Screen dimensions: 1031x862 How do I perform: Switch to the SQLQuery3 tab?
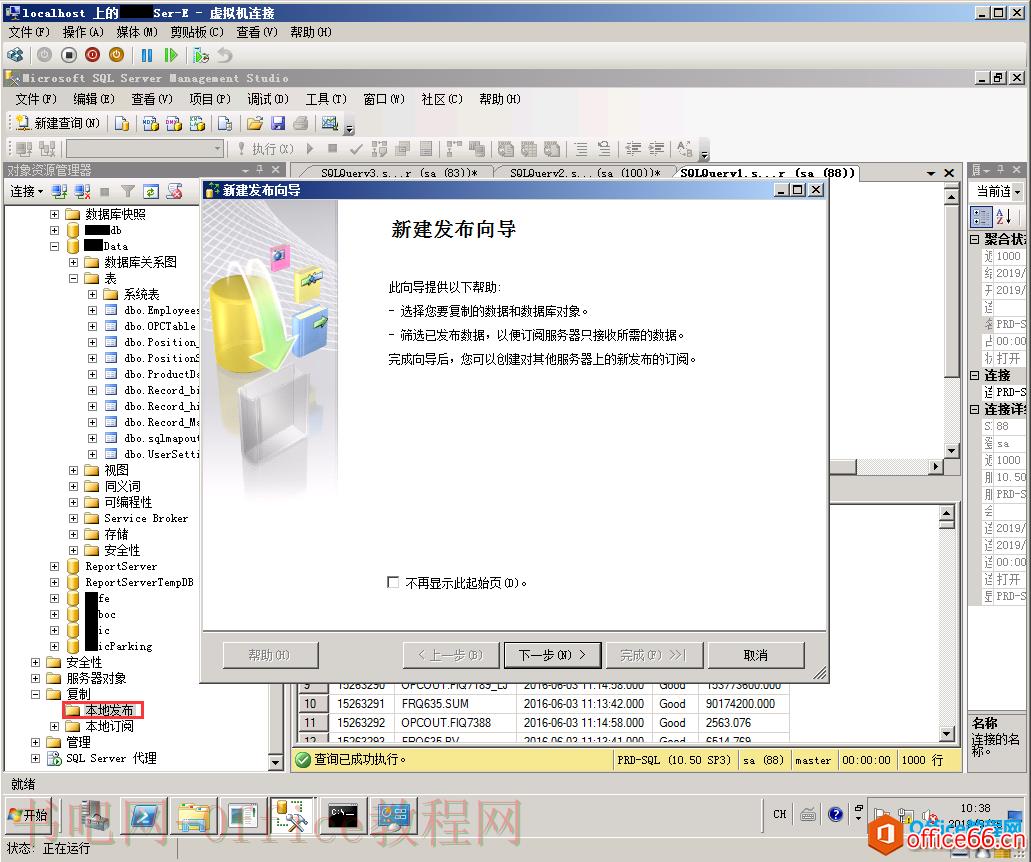(x=398, y=173)
